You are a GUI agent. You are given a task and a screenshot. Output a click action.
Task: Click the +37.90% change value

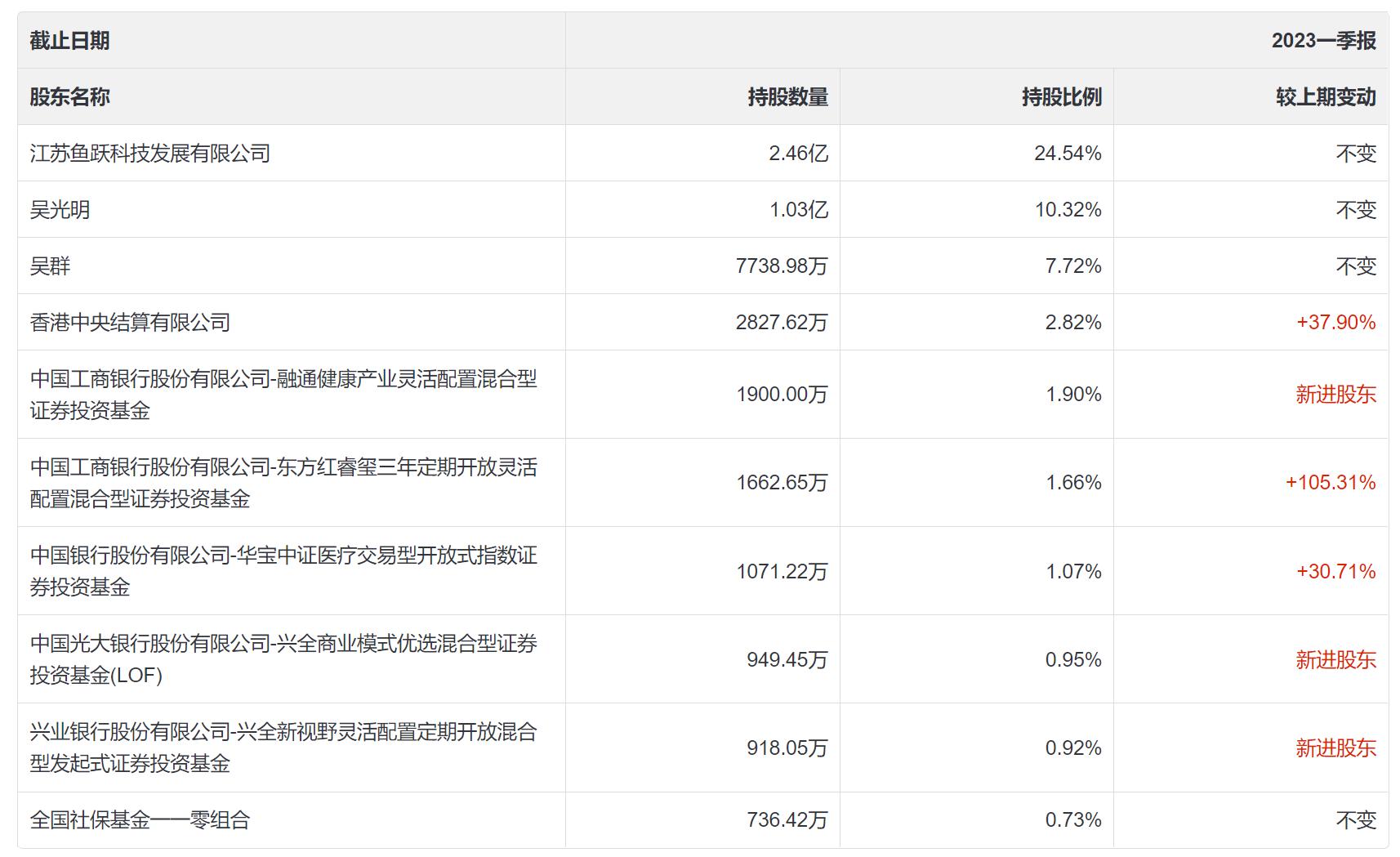click(1335, 323)
